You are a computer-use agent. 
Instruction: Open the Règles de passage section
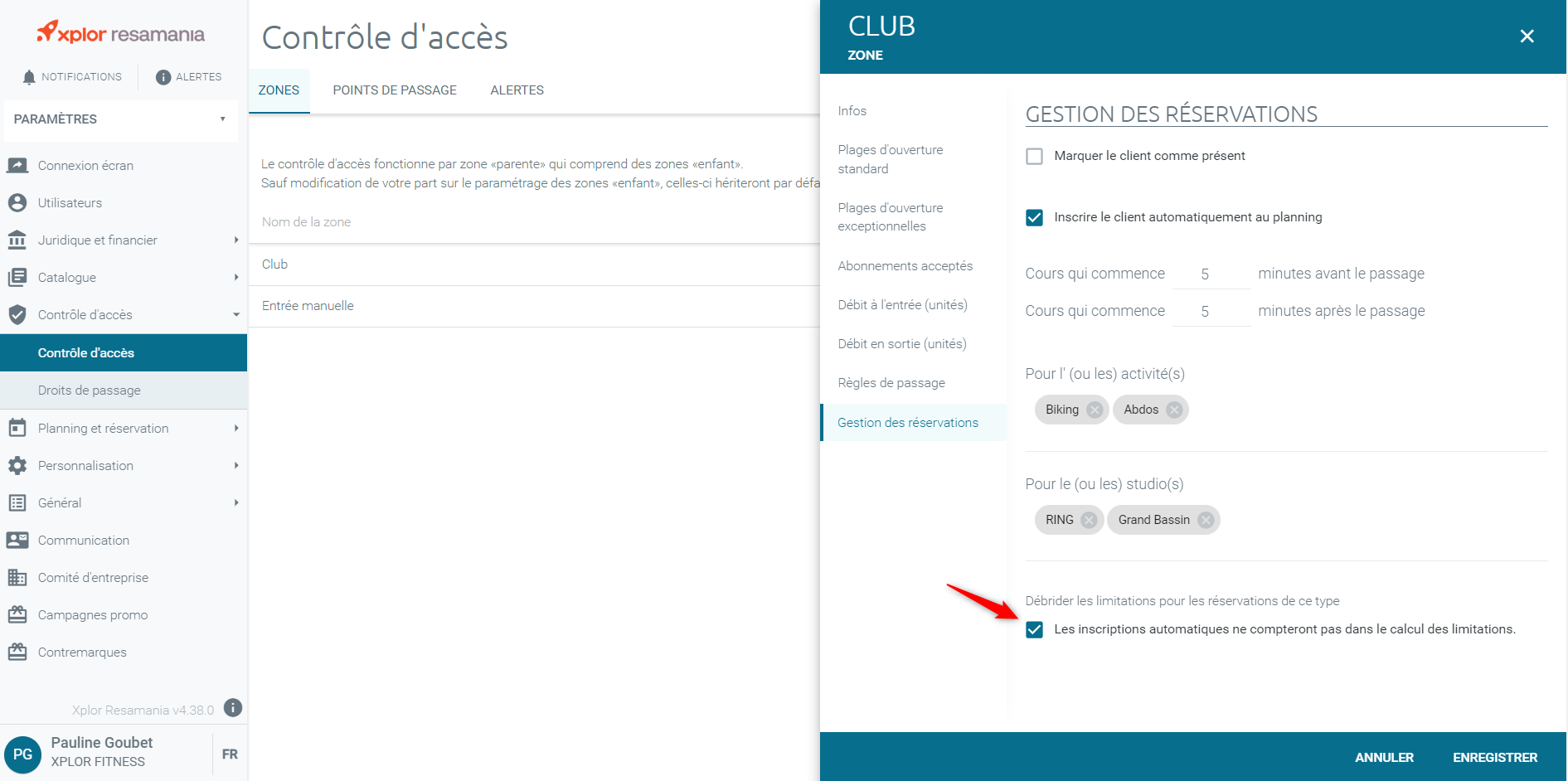pyautogui.click(x=891, y=383)
